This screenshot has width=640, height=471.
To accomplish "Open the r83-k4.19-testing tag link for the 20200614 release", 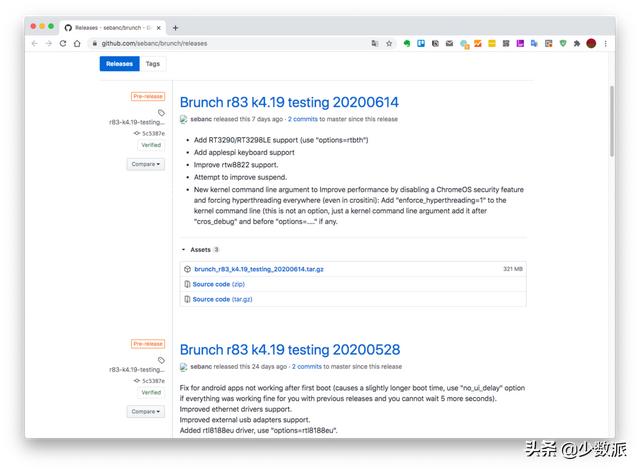I will click(x=137, y=122).
